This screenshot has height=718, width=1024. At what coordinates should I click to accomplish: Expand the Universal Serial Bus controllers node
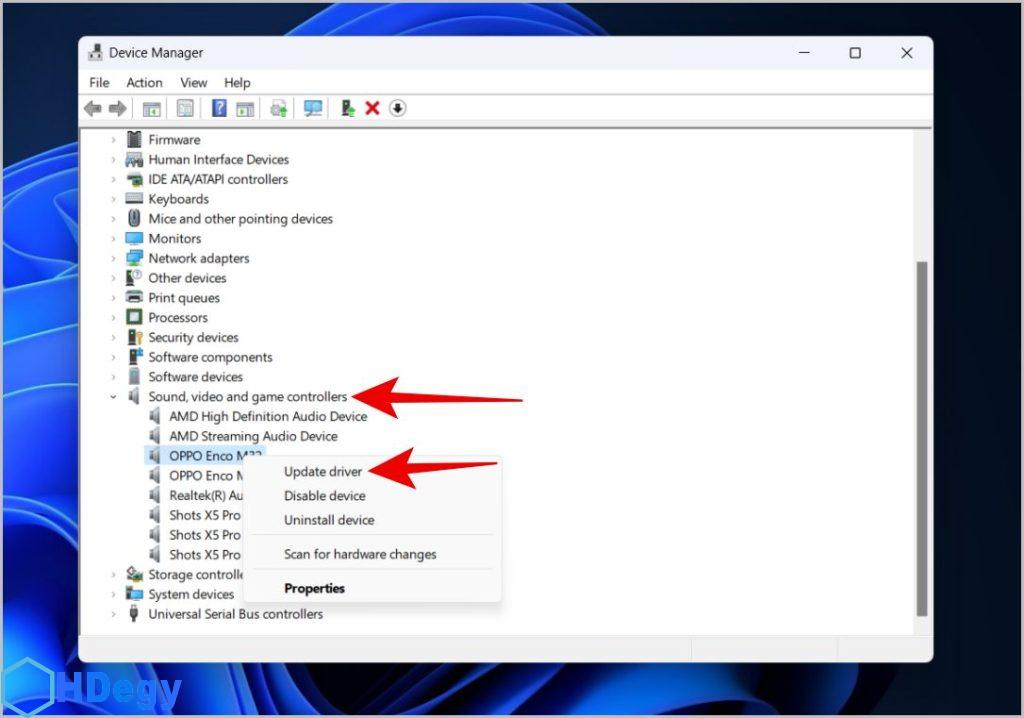(x=113, y=614)
